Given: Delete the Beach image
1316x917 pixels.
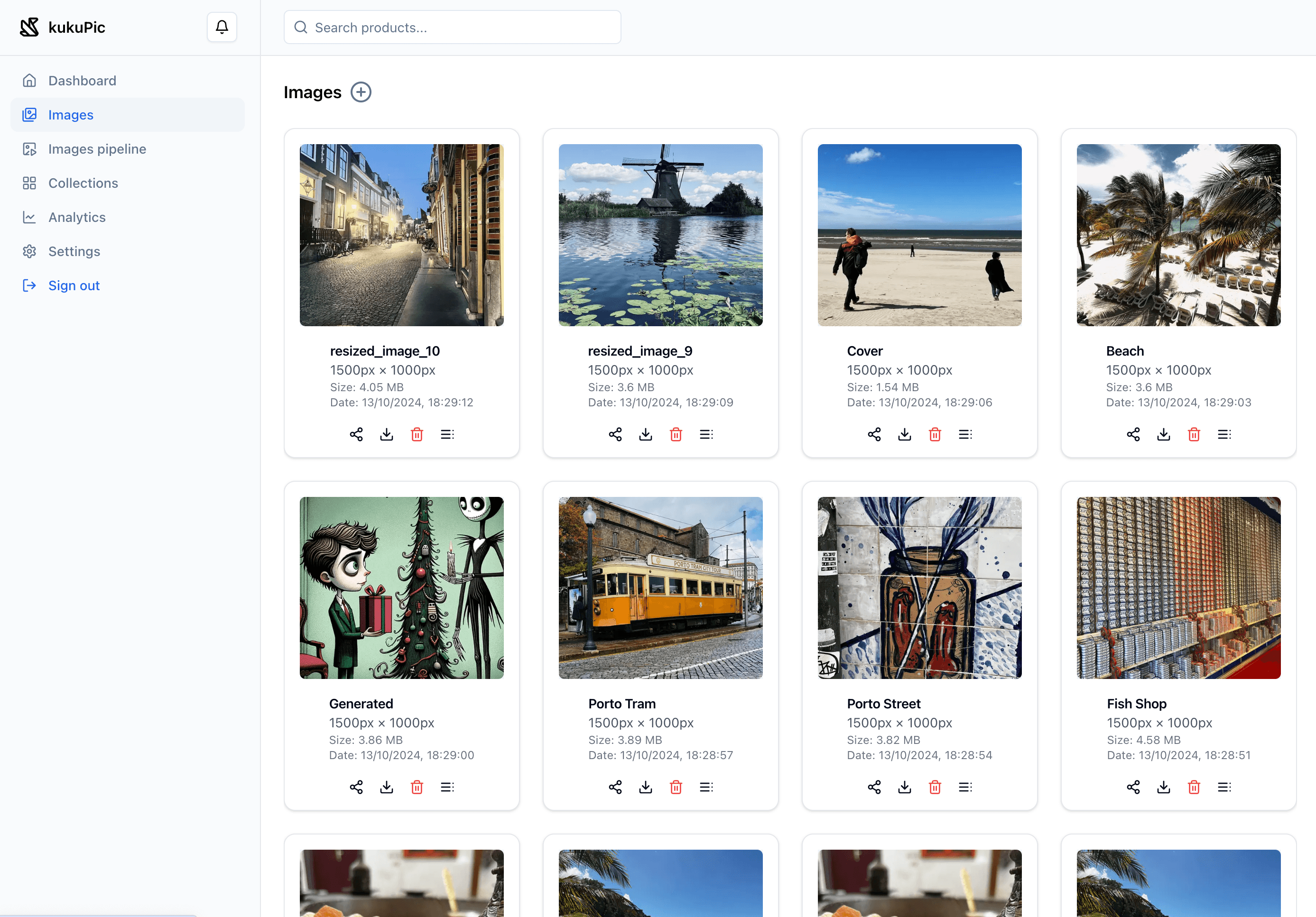Looking at the screenshot, I should [x=1194, y=435].
